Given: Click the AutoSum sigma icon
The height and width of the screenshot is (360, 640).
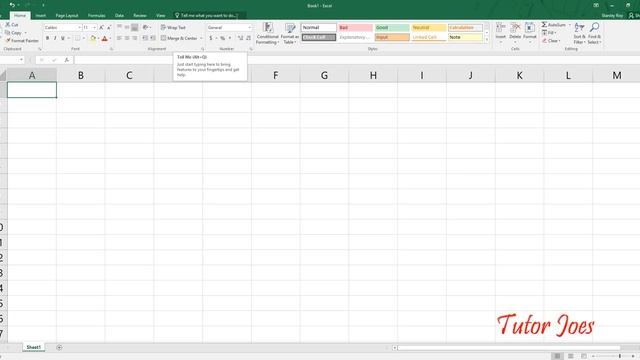Looking at the screenshot, I should pos(544,25).
